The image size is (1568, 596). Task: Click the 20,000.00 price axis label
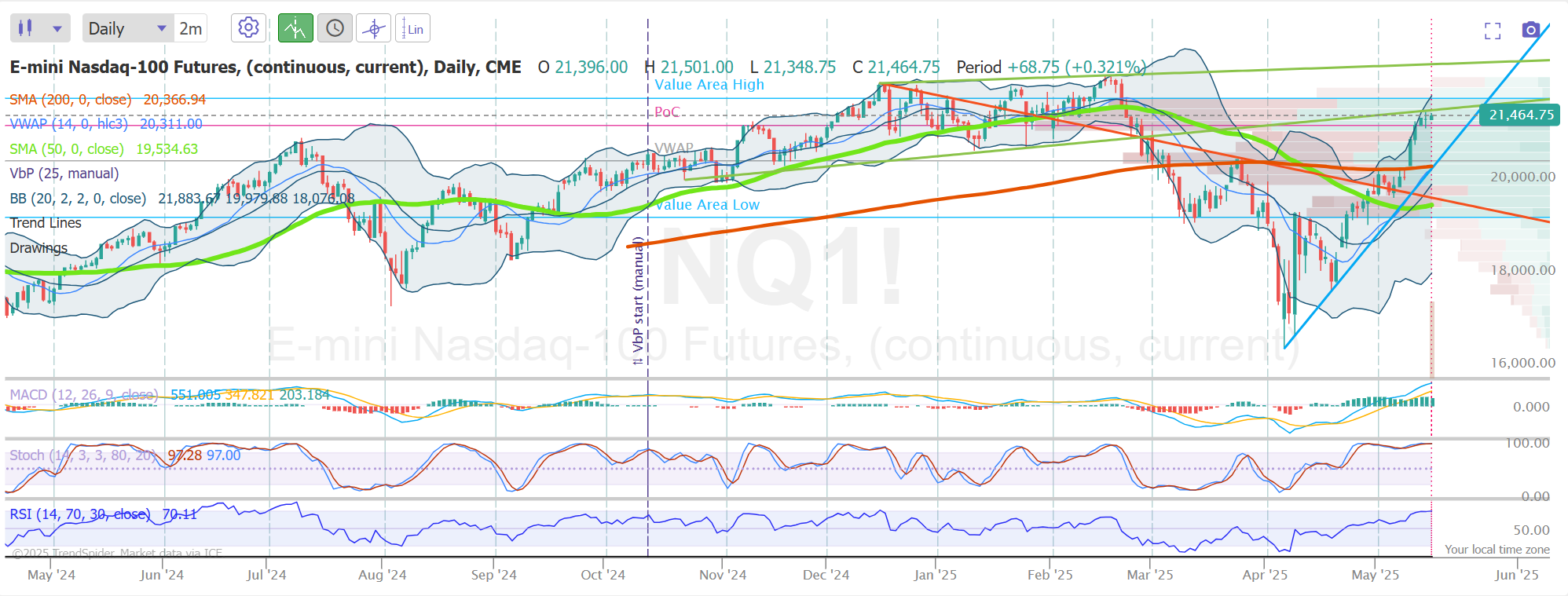pos(1522,177)
